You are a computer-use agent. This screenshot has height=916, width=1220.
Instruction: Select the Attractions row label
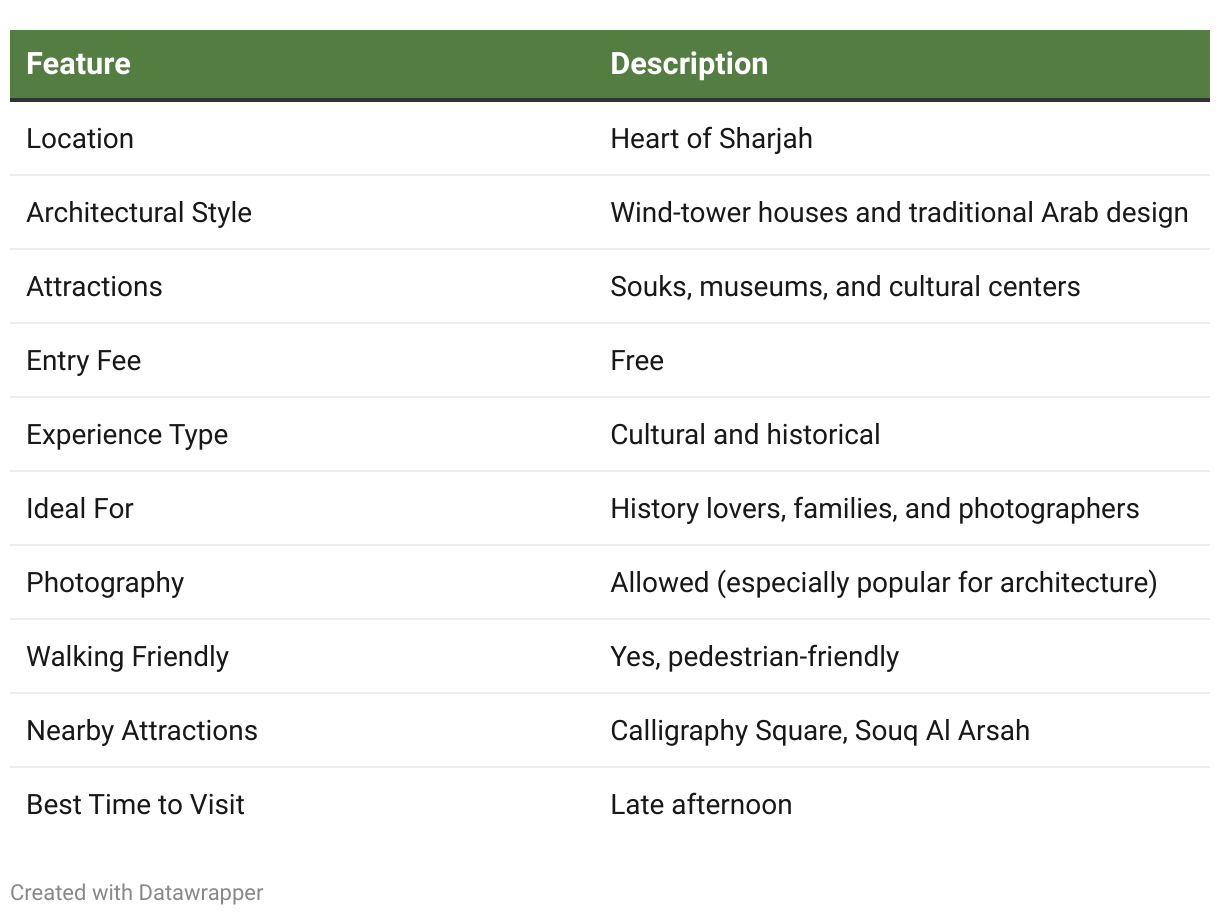(94, 286)
